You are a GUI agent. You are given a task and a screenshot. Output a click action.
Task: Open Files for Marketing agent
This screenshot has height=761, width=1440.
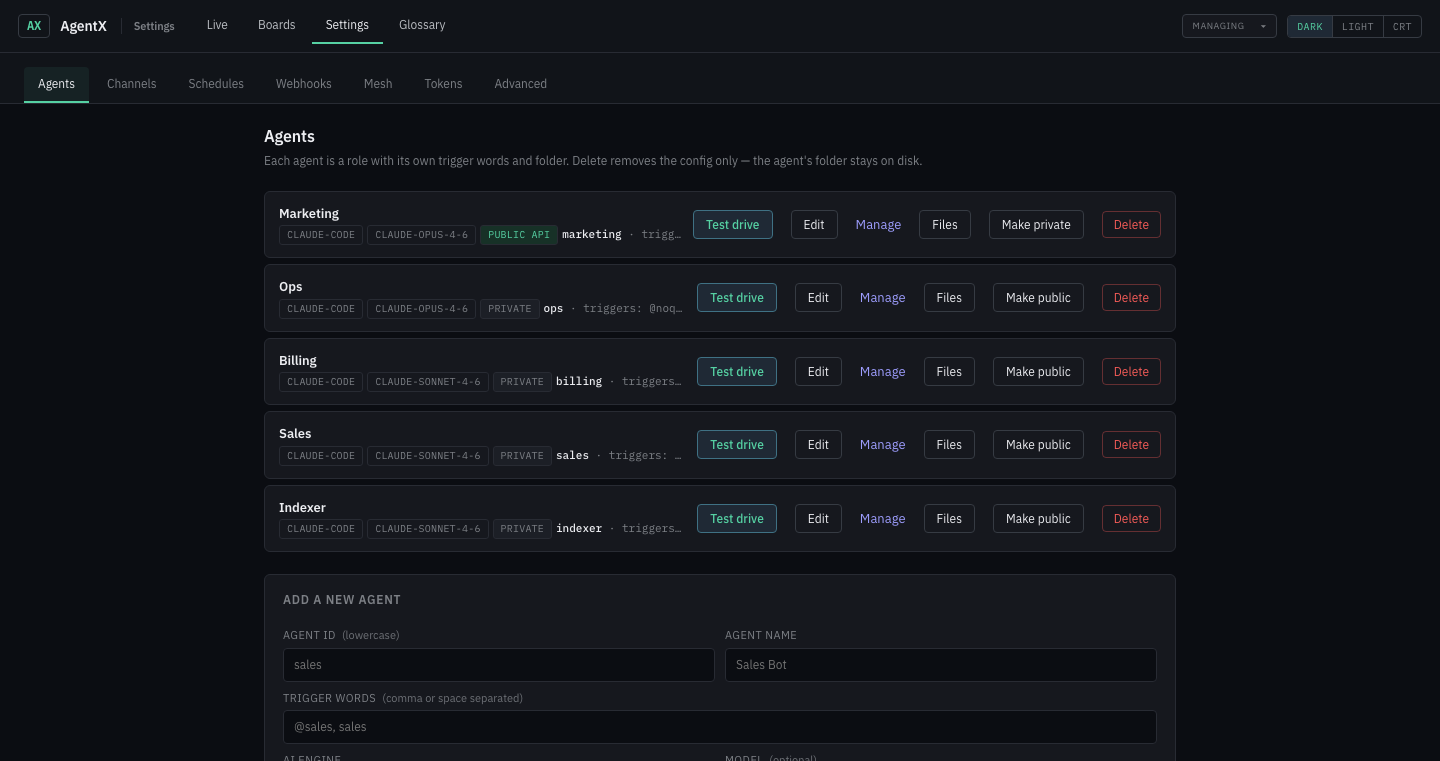pyautogui.click(x=945, y=225)
